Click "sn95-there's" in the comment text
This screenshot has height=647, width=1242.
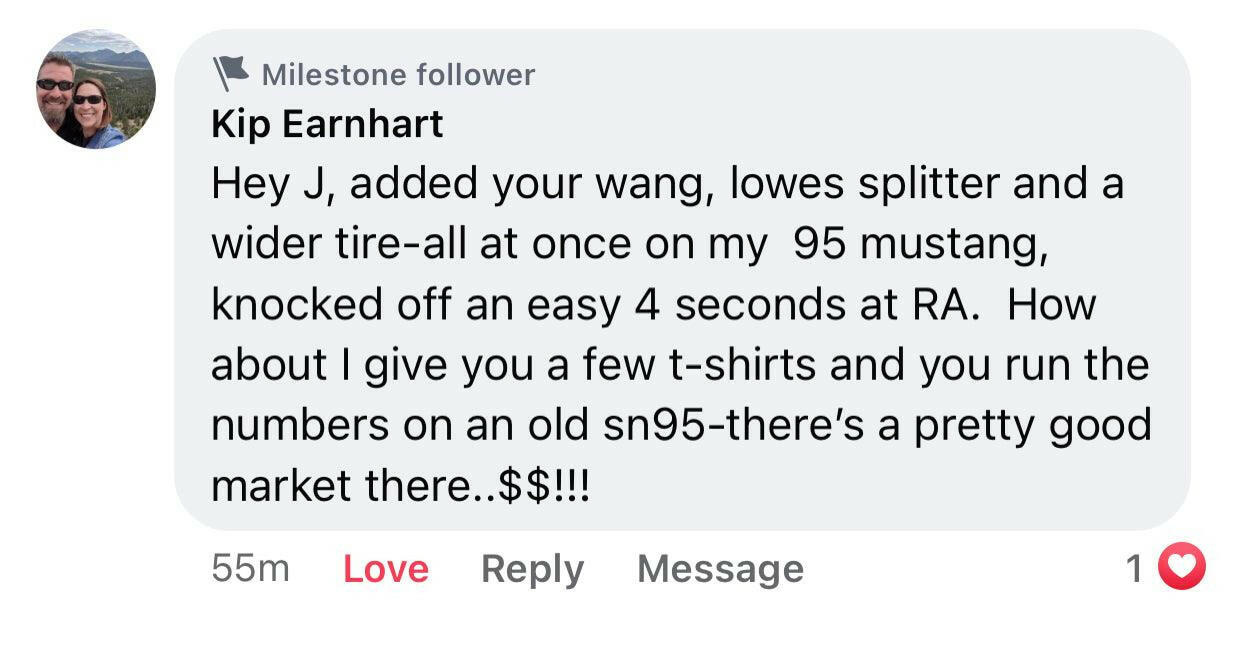pyautogui.click(x=716, y=426)
